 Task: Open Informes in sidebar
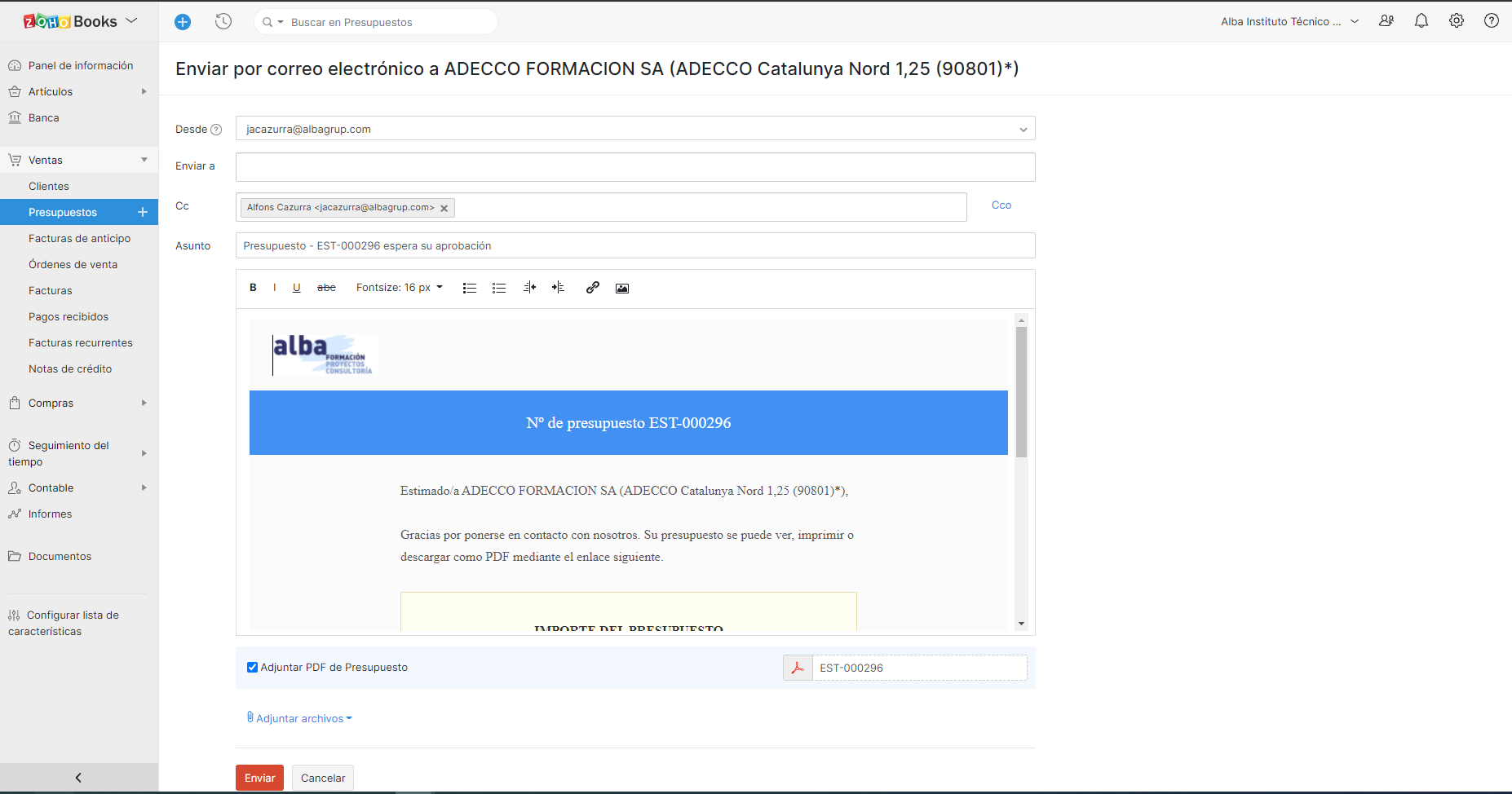[x=79, y=514]
